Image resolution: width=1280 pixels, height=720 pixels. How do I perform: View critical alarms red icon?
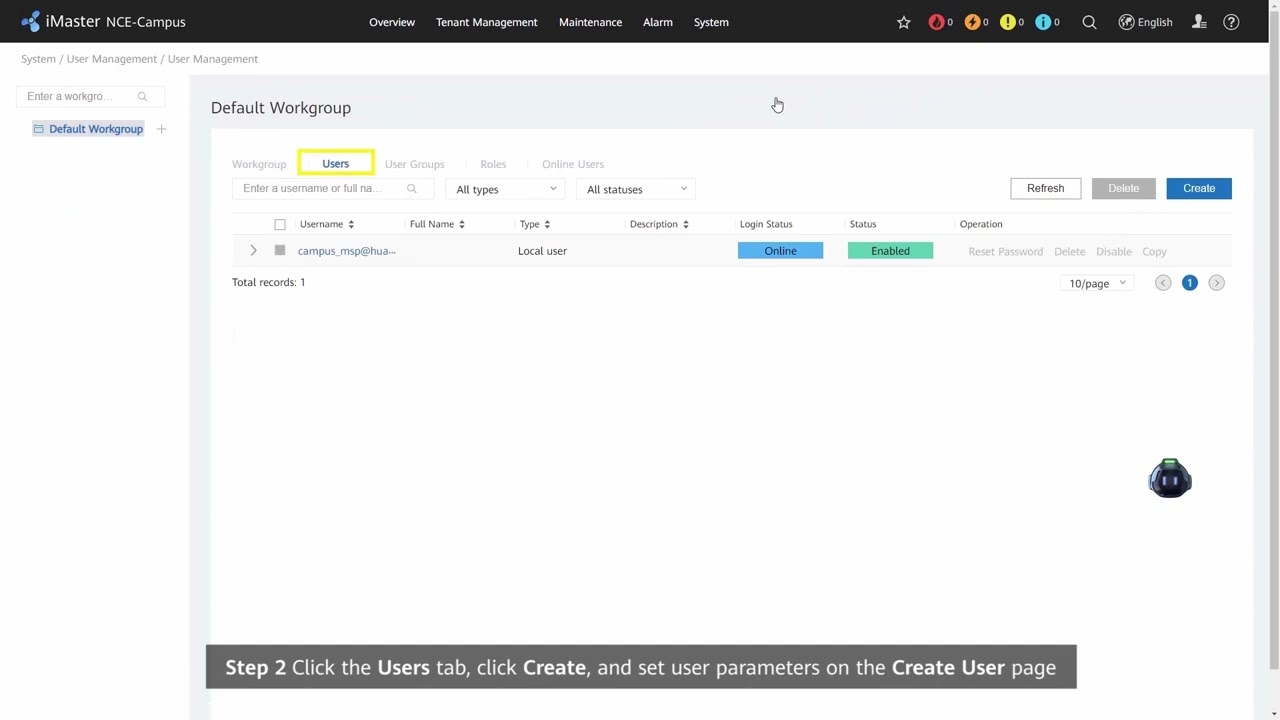[936, 22]
